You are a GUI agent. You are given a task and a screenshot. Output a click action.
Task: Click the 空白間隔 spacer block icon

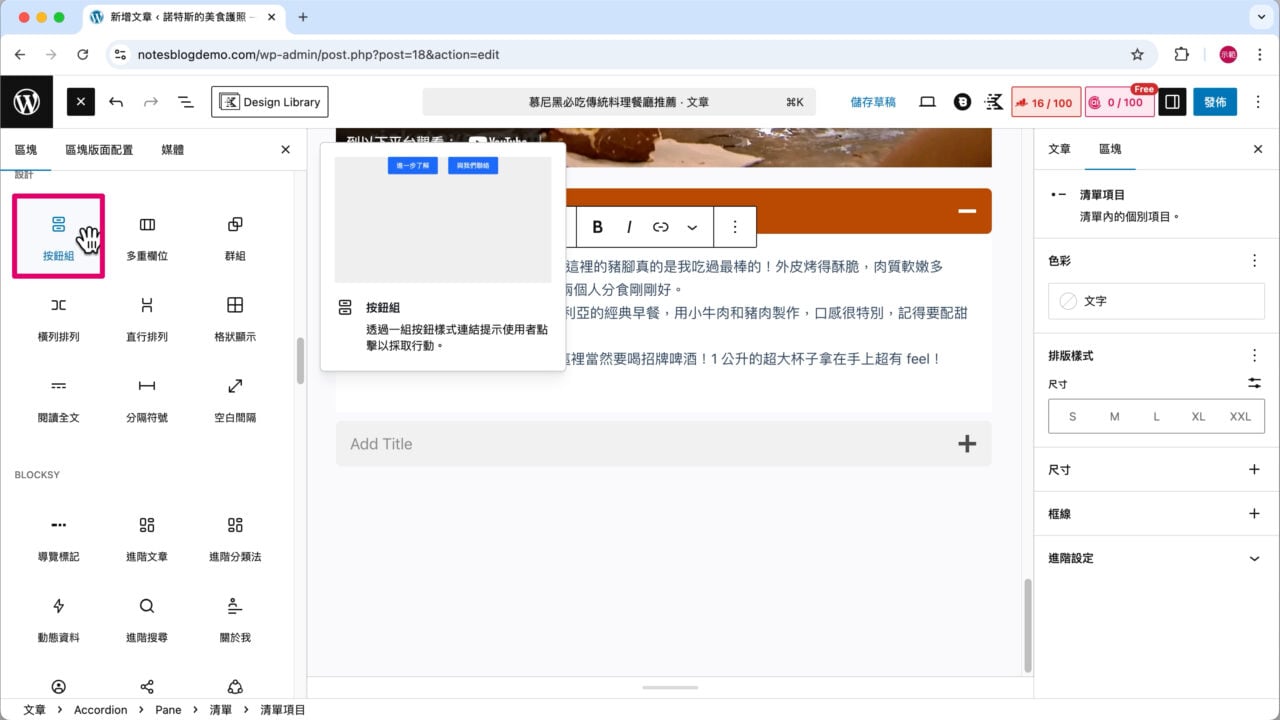click(x=234, y=397)
